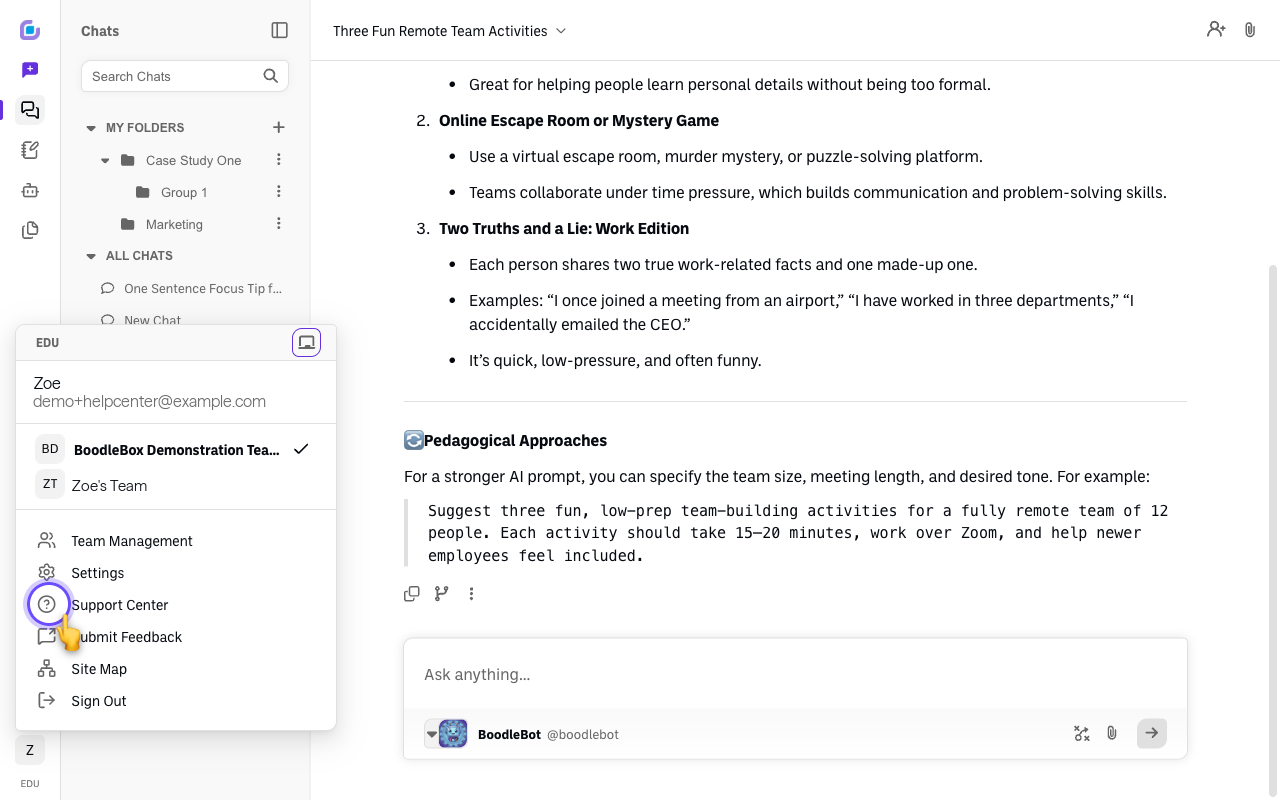Collapse the Case Study One folder
Viewport: 1280px width, 800px height.
click(x=106, y=160)
